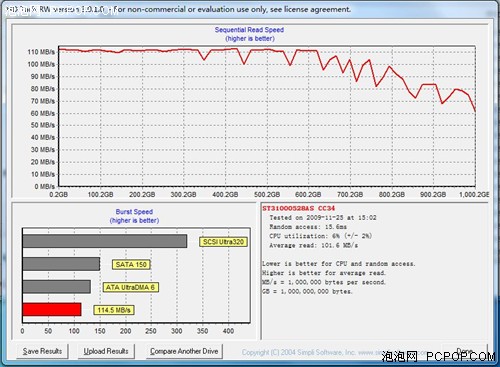The image size is (500, 367).
Task: Select the SATA 150 yellow label
Action: click(x=131, y=264)
